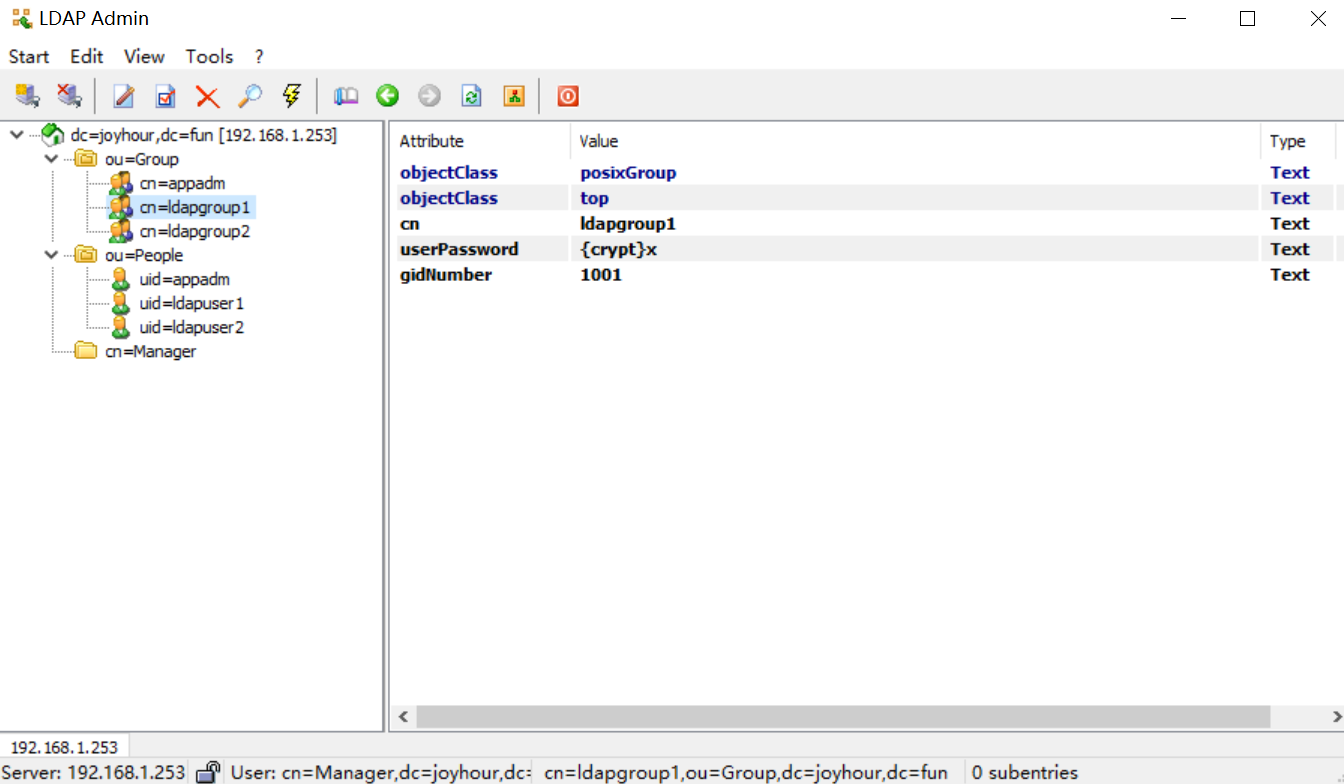This screenshot has height=784, width=1344.
Task: Open the Tools menu
Action: [x=209, y=56]
